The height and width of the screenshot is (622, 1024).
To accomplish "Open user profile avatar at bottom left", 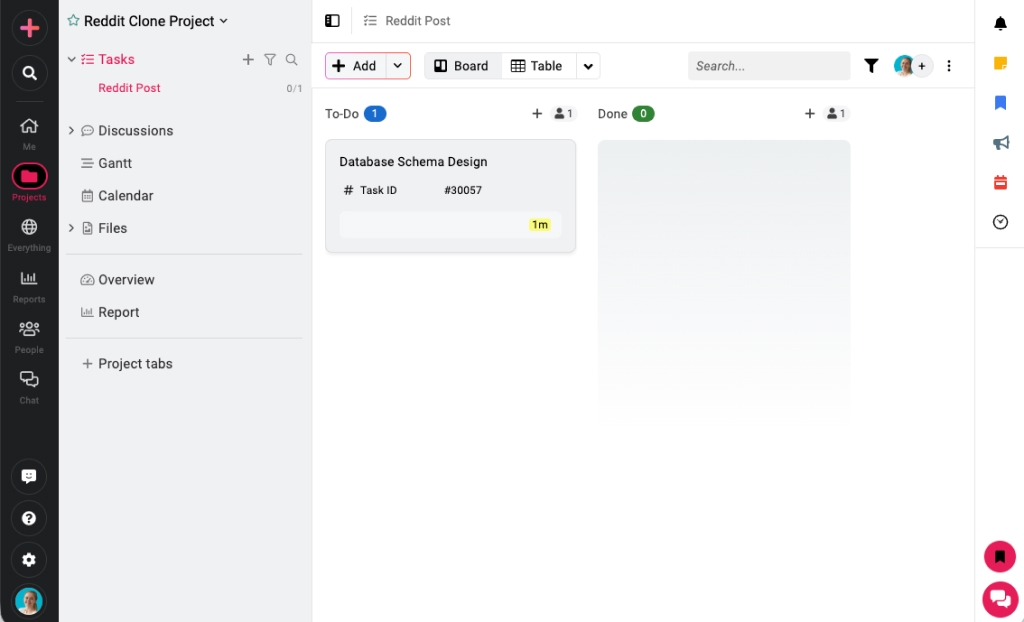I will 29,602.
